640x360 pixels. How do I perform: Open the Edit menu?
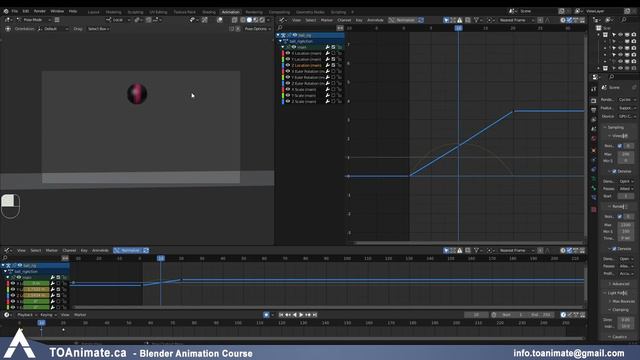[x=26, y=11]
